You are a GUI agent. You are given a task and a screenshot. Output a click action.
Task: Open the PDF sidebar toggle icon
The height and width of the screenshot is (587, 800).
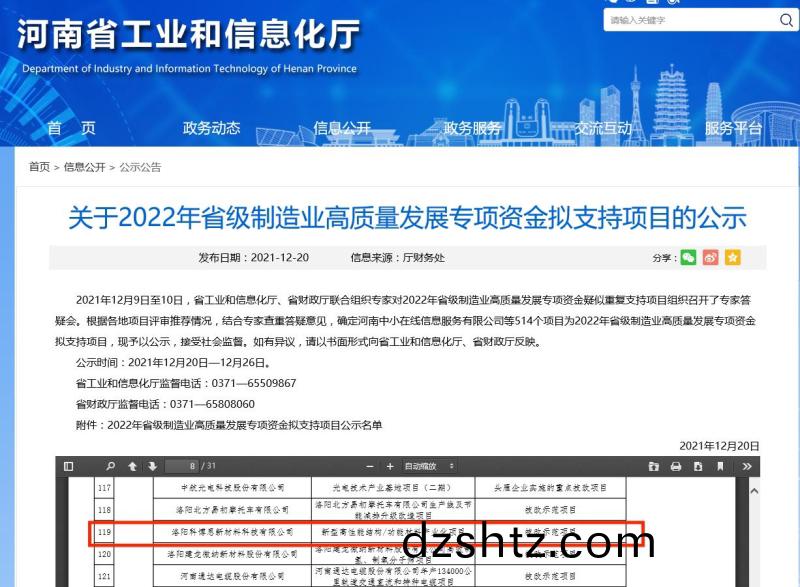tap(69, 465)
